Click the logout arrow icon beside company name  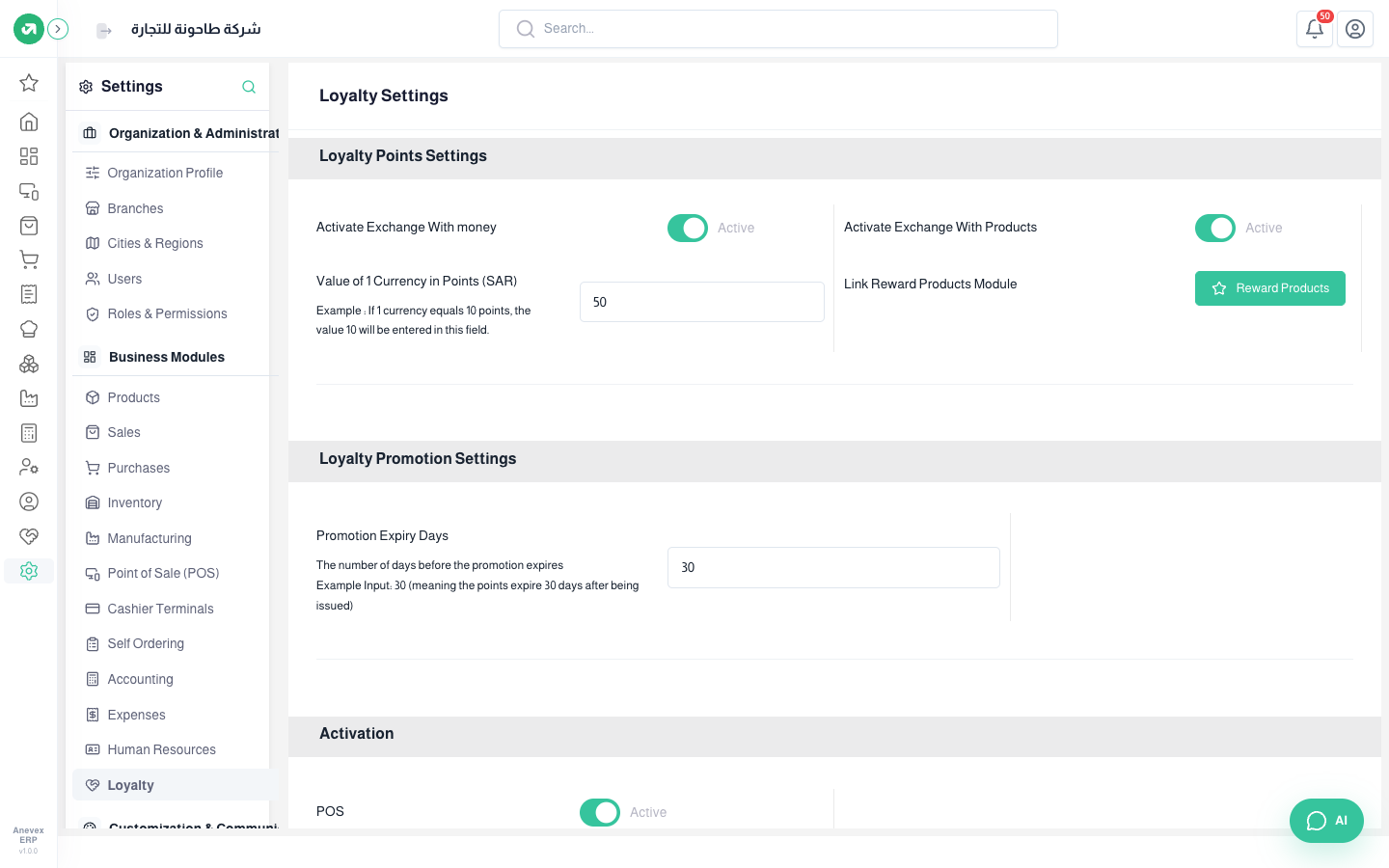(x=104, y=31)
